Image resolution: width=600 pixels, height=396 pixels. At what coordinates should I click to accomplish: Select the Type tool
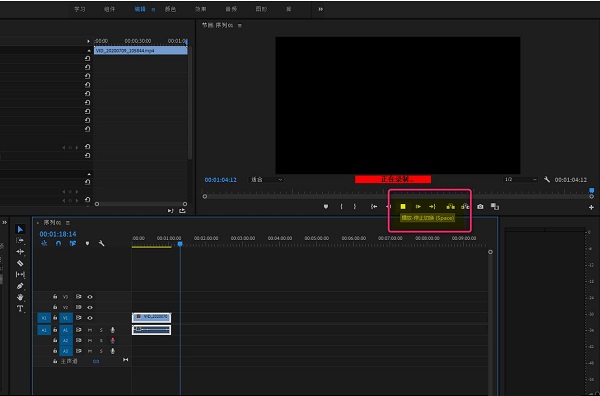coord(20,308)
